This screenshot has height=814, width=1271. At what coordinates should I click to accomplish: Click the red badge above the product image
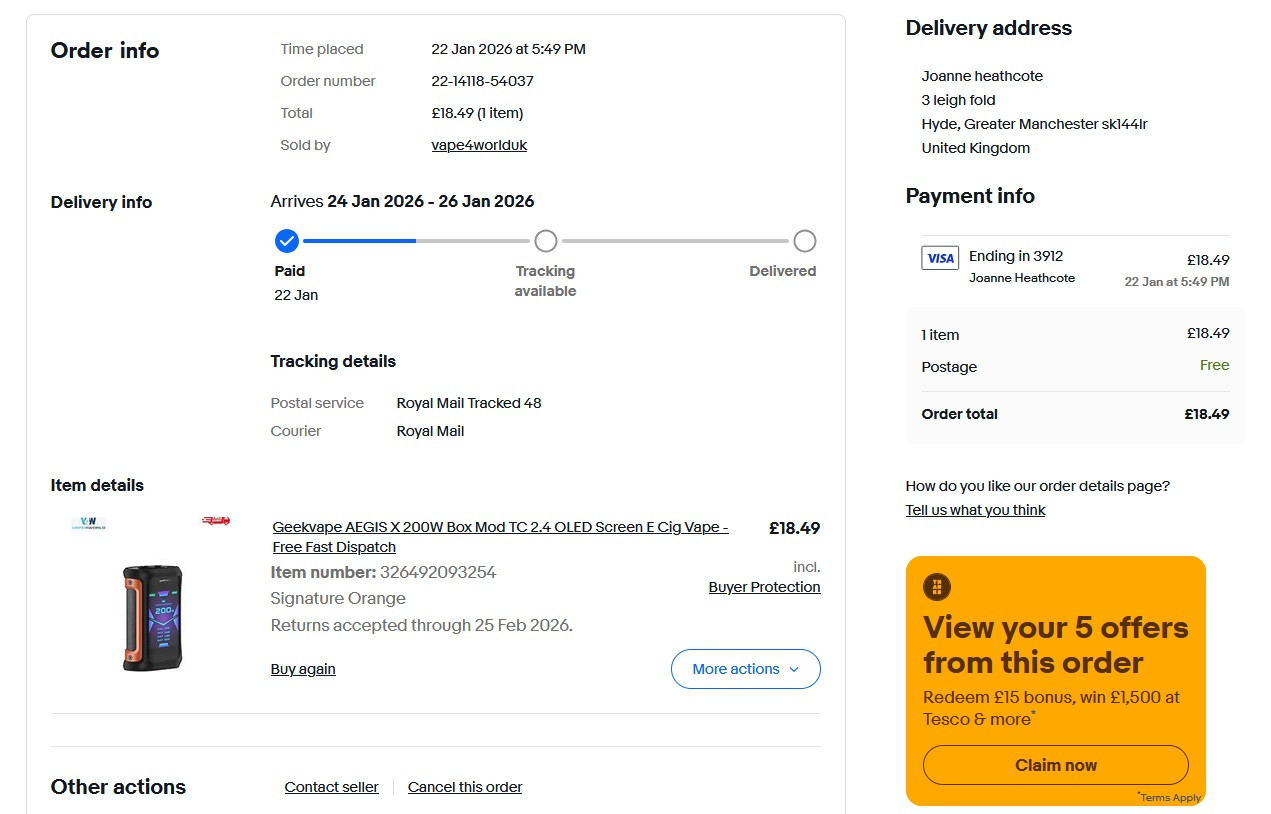pyautogui.click(x=216, y=521)
